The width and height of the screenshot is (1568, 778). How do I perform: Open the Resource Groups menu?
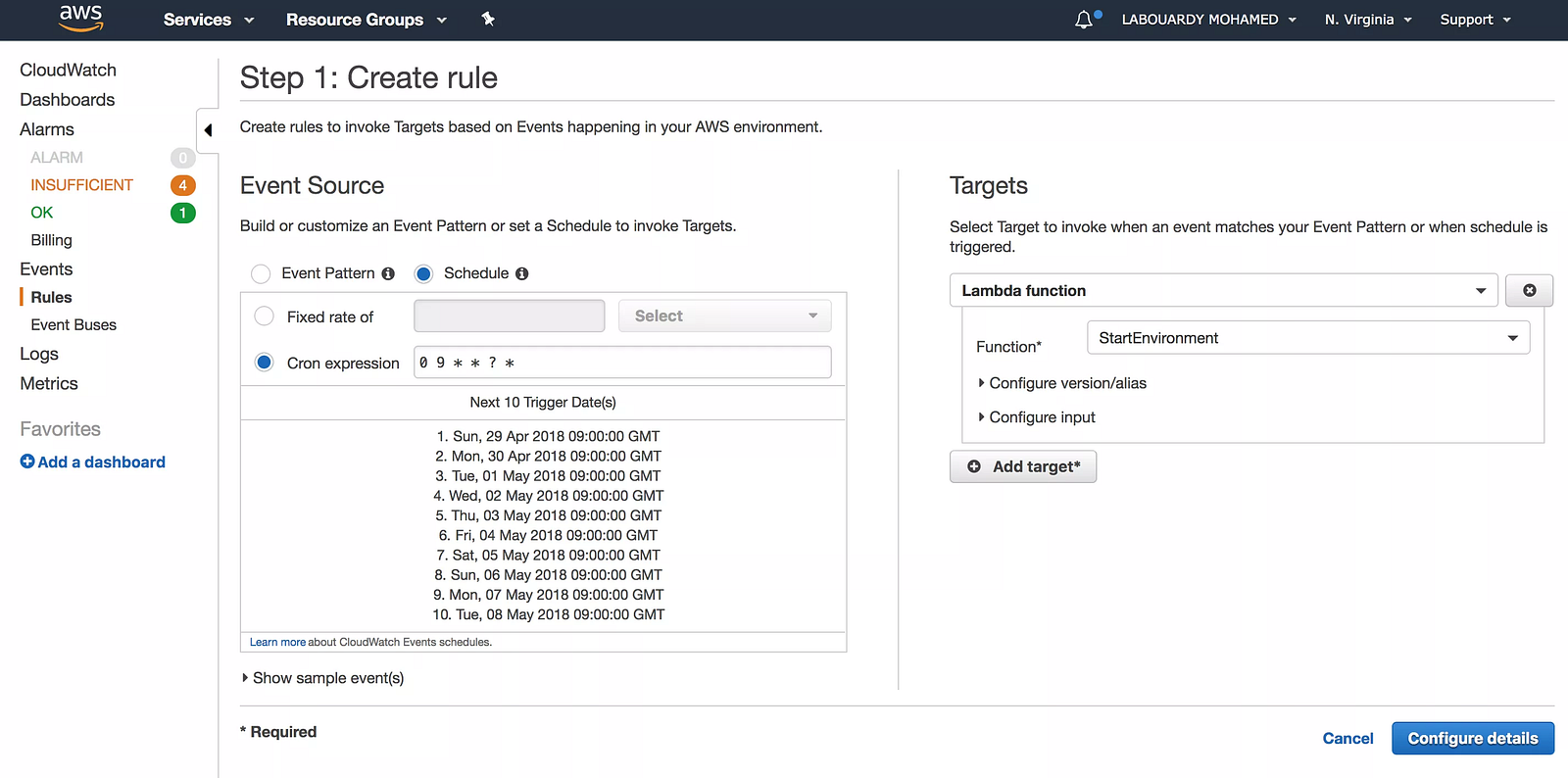tap(367, 20)
